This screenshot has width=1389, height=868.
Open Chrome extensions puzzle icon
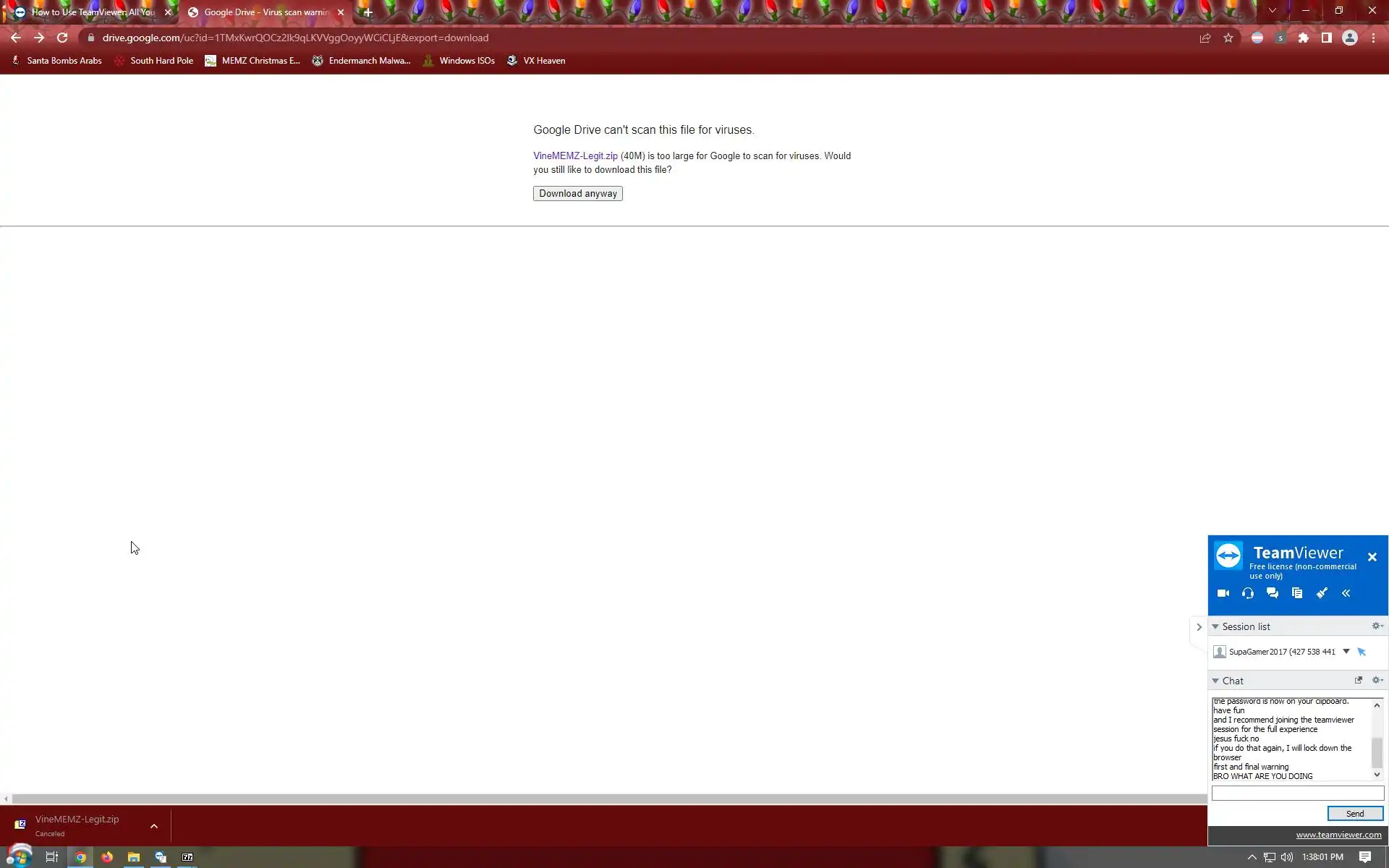pyautogui.click(x=1303, y=38)
